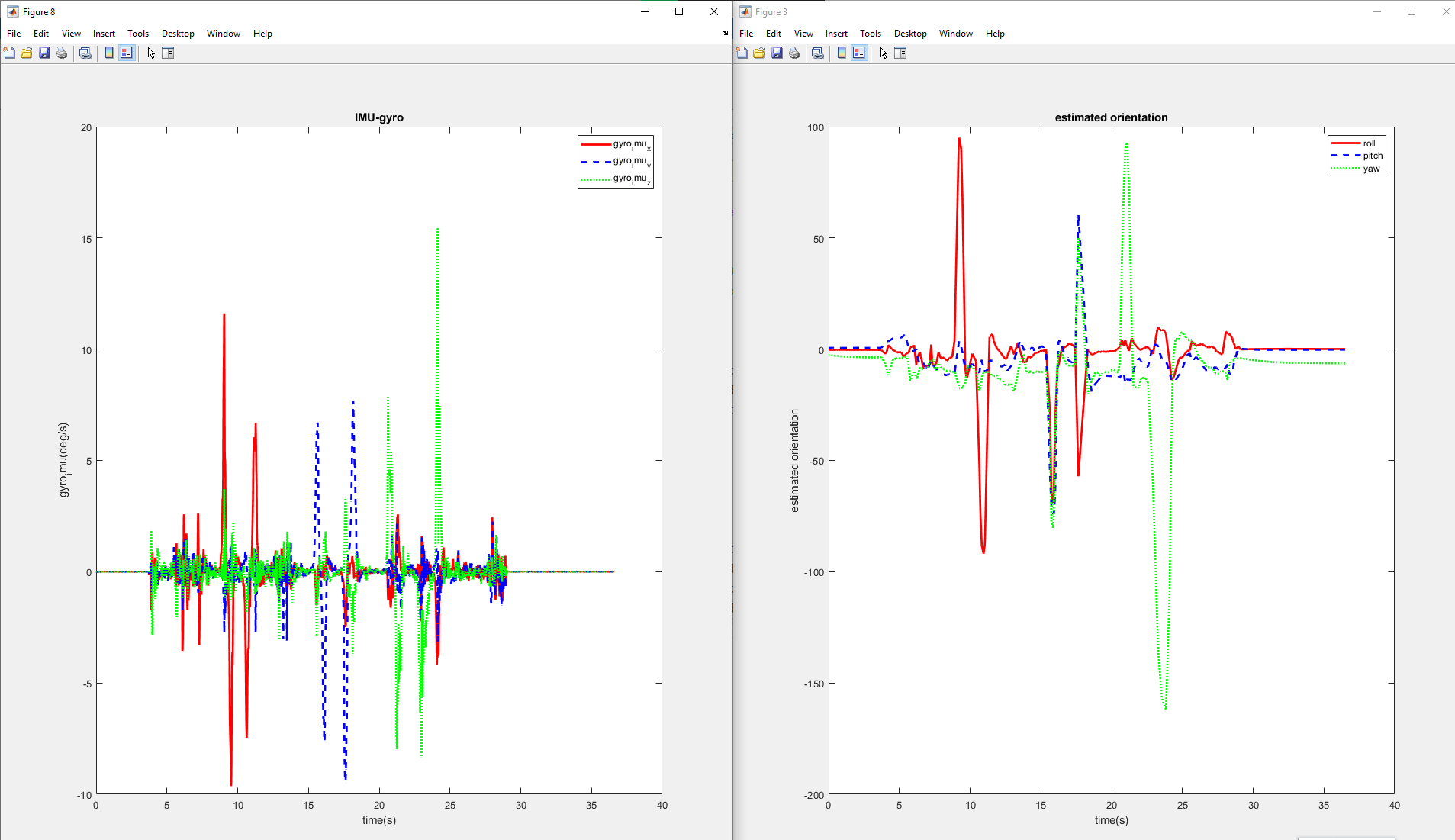This screenshot has width=1455, height=840.
Task: Click New Figure icon in Figure 8 toolbar
Action: (x=9, y=53)
